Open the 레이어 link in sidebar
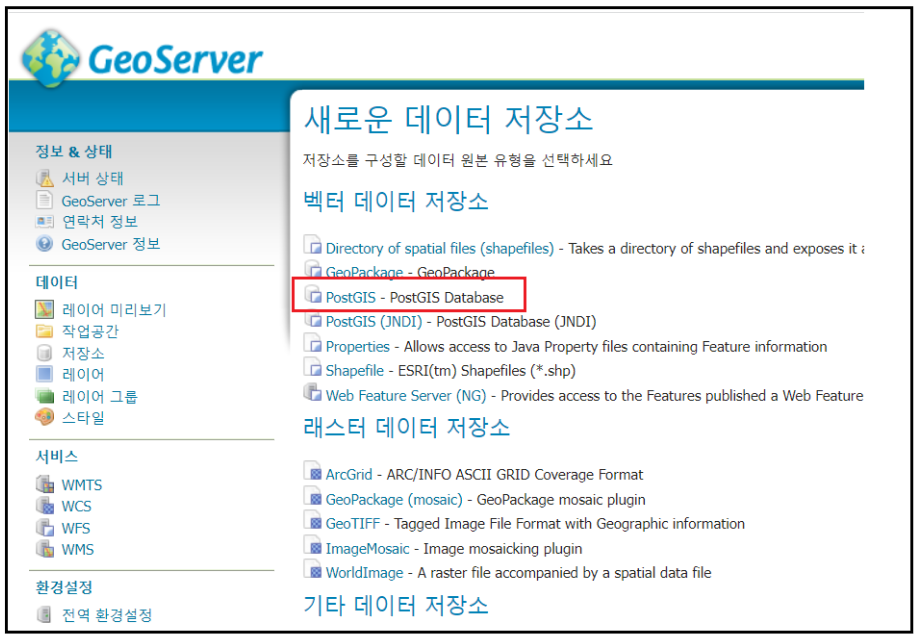This screenshot has width=917, height=638. pos(83,375)
